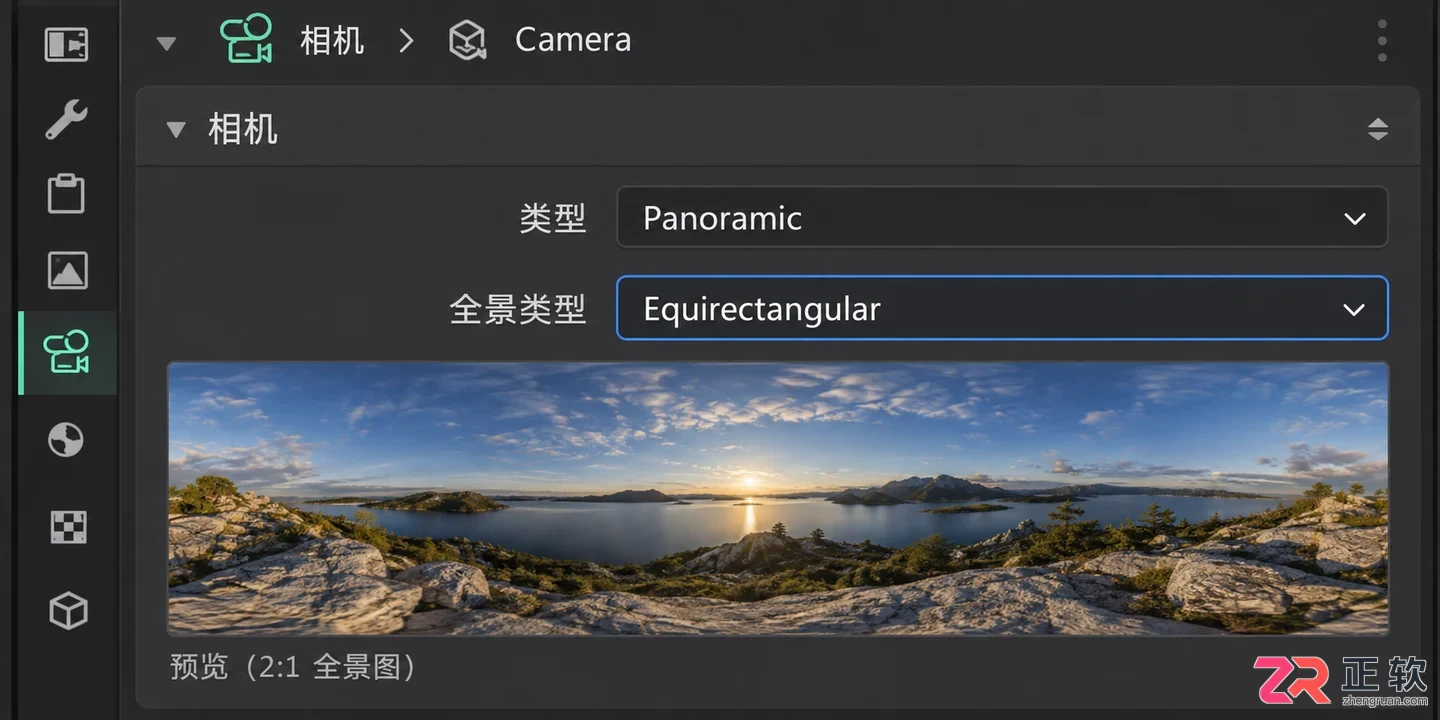The width and height of the screenshot is (1440, 720).
Task: Click the 类型 field label
Action: [x=552, y=218]
